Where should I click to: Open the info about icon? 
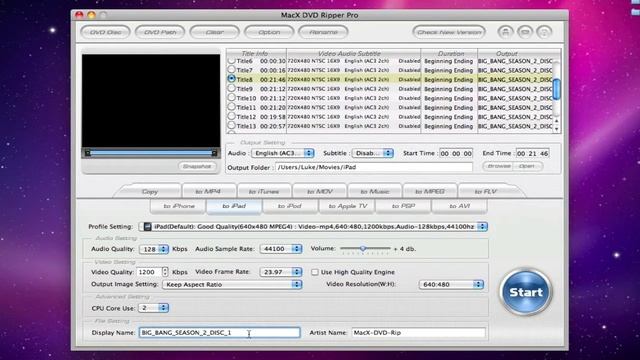point(544,32)
